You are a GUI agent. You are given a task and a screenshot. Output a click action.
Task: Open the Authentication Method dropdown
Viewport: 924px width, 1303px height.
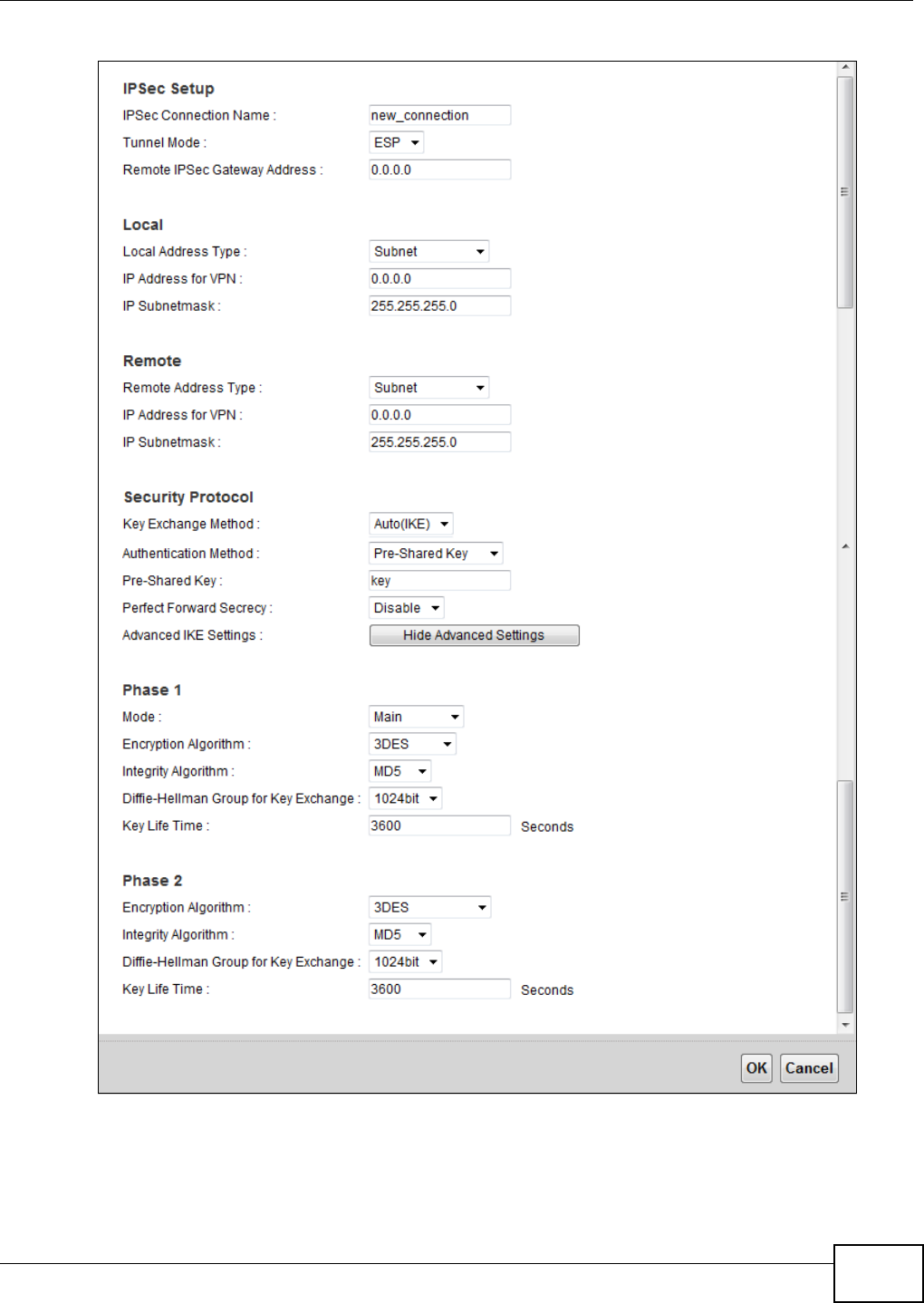coord(436,553)
